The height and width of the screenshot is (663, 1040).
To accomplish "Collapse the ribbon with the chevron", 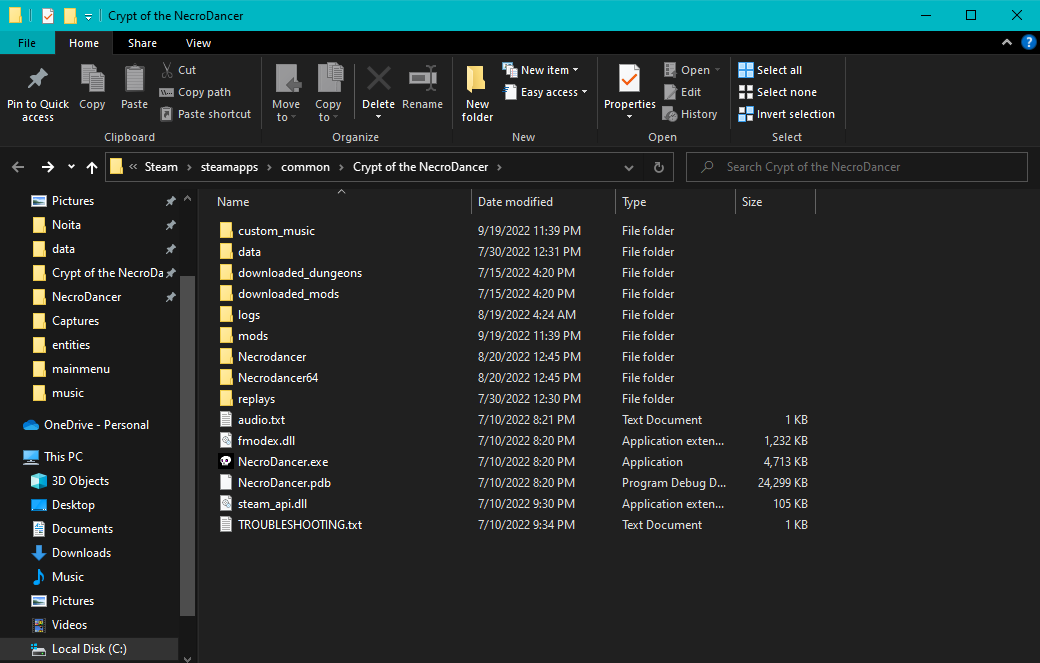I will [1007, 42].
